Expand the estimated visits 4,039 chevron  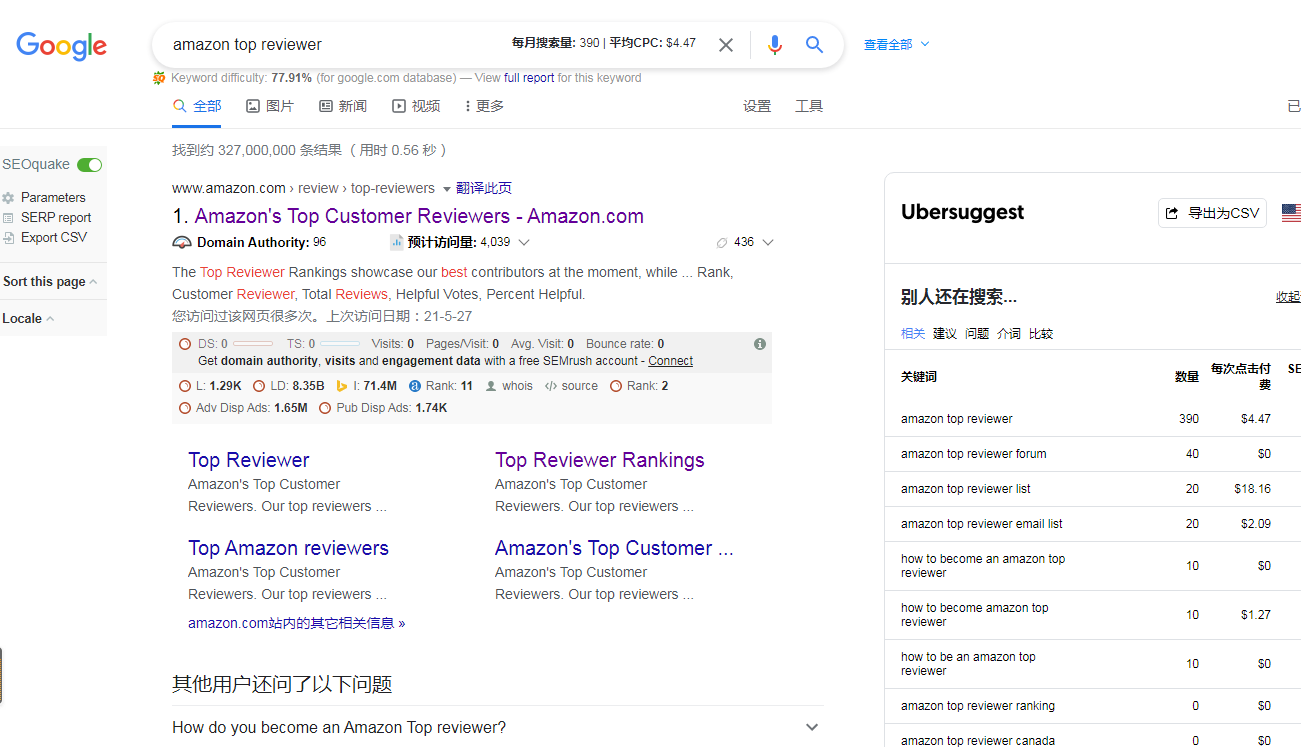click(x=524, y=243)
